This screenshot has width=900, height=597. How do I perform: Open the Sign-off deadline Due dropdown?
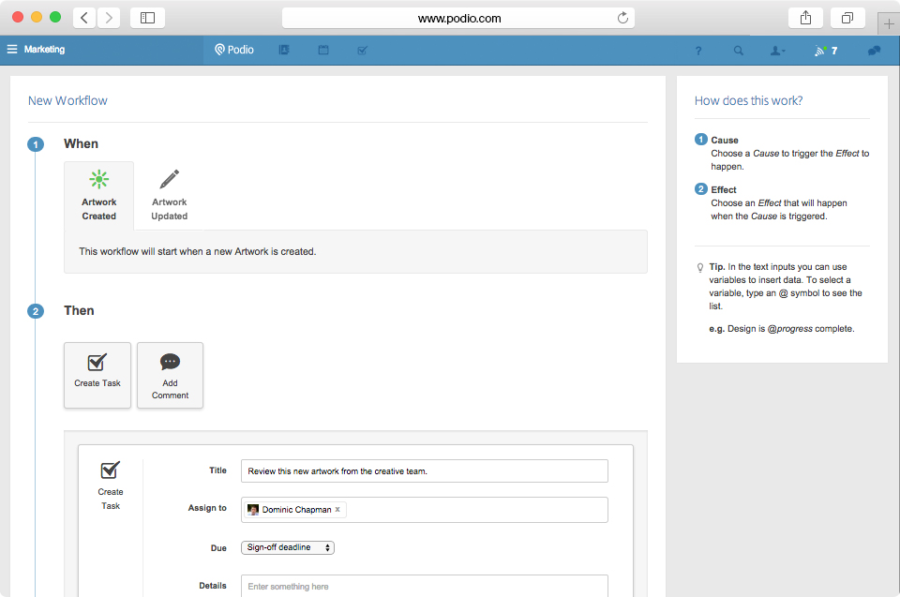tap(288, 548)
